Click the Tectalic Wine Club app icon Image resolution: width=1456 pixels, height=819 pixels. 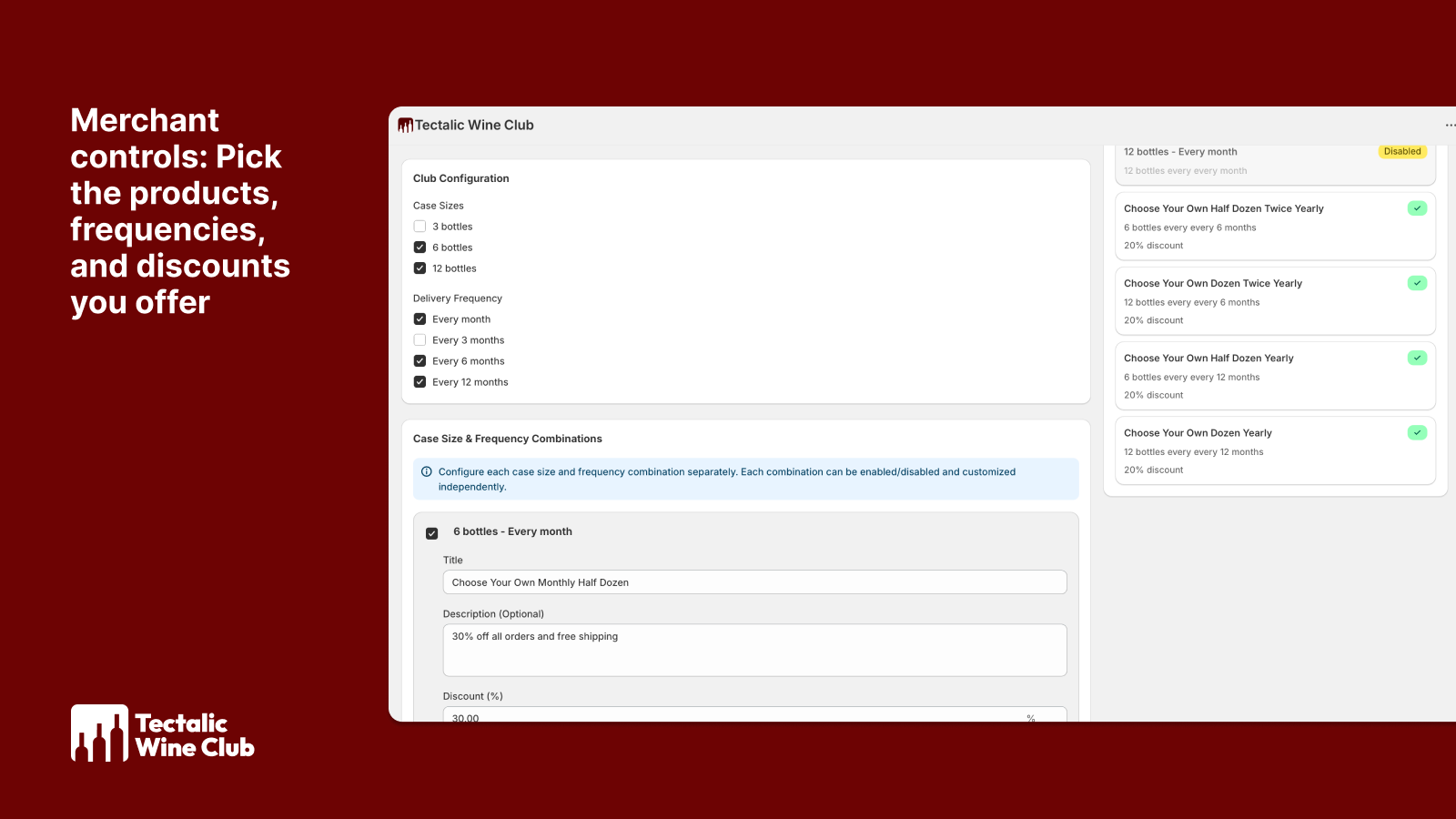405,126
